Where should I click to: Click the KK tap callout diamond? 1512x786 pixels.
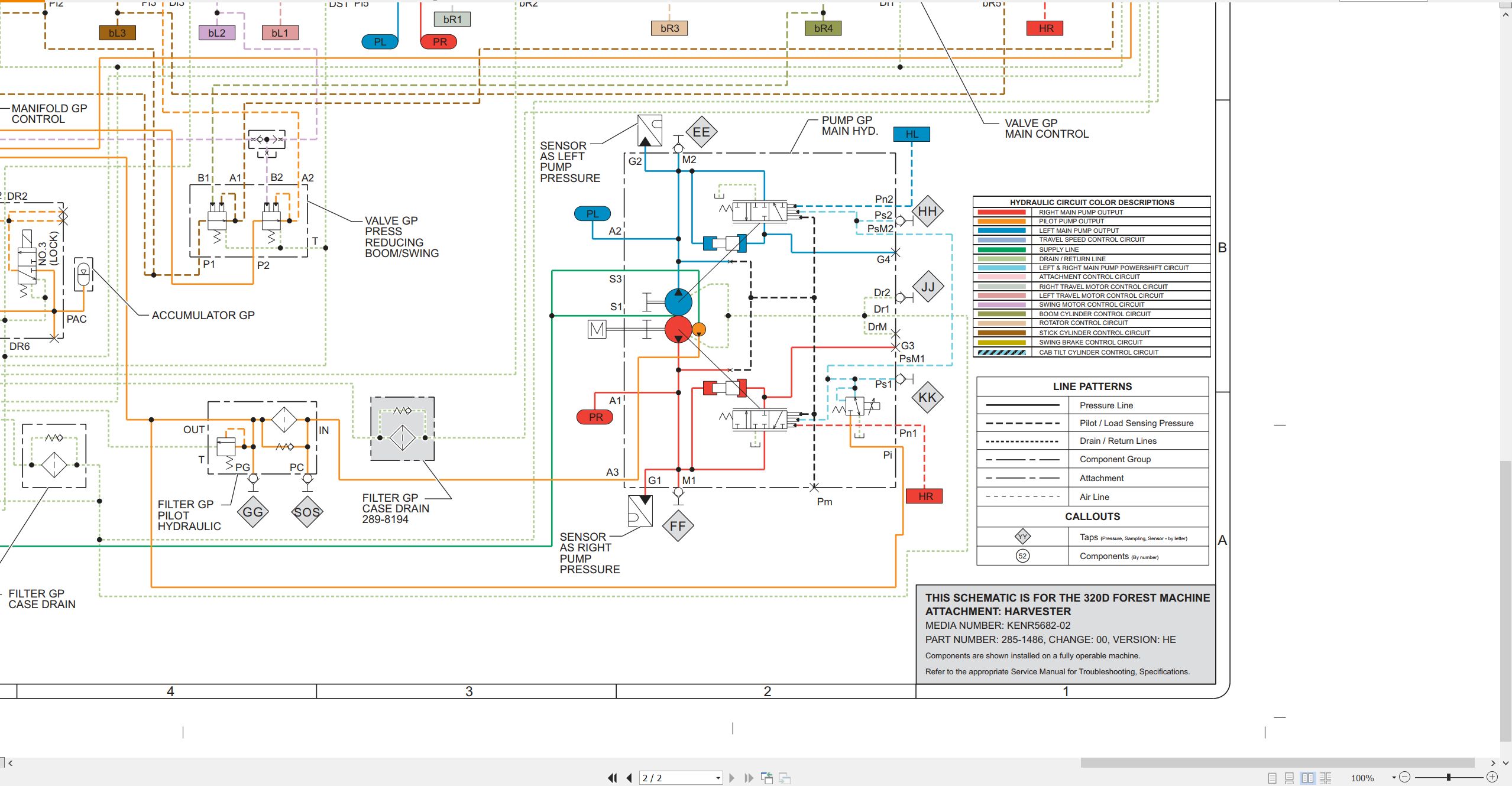(927, 398)
